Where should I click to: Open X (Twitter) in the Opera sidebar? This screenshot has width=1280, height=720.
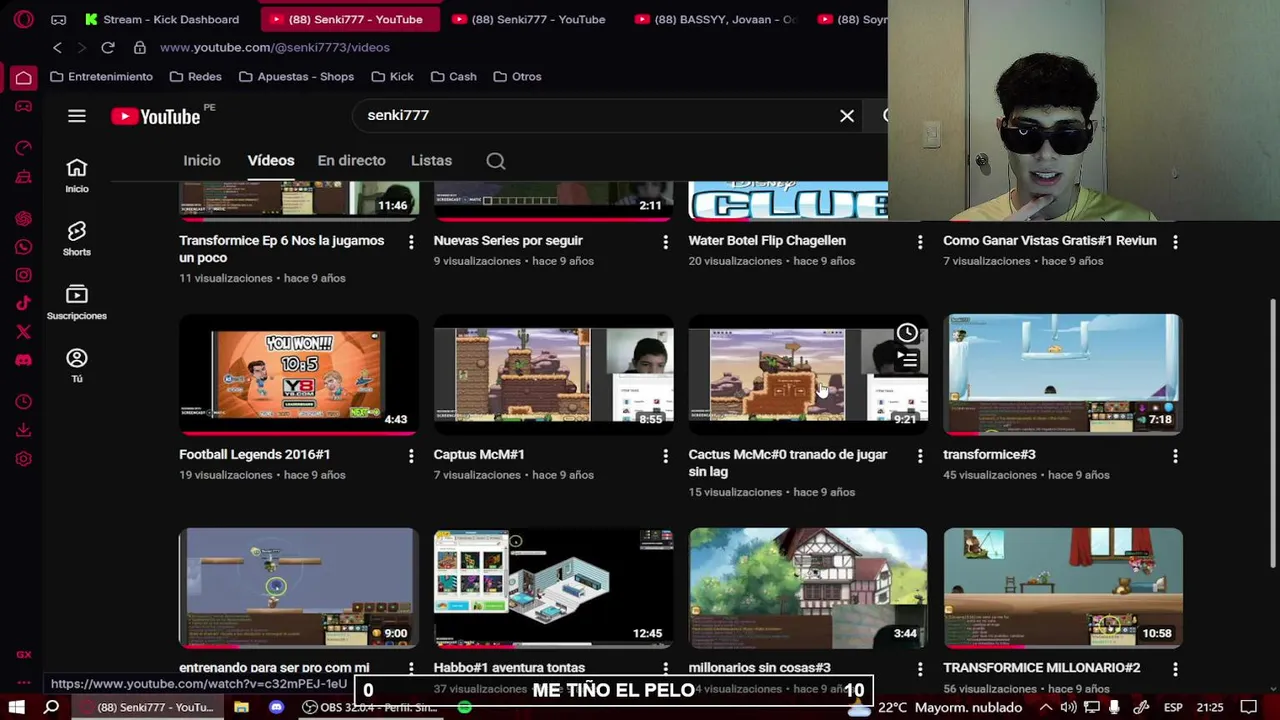23,332
